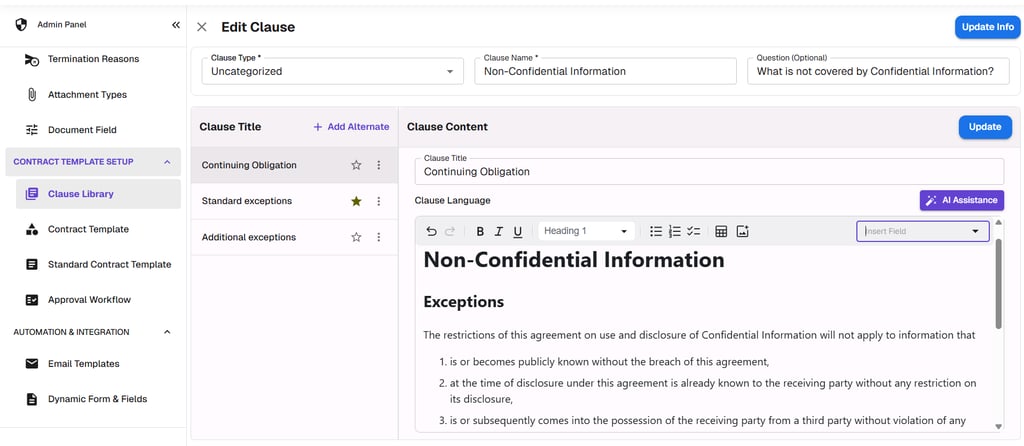
Task: Open Contract Template in sidebar
Action: tap(88, 229)
